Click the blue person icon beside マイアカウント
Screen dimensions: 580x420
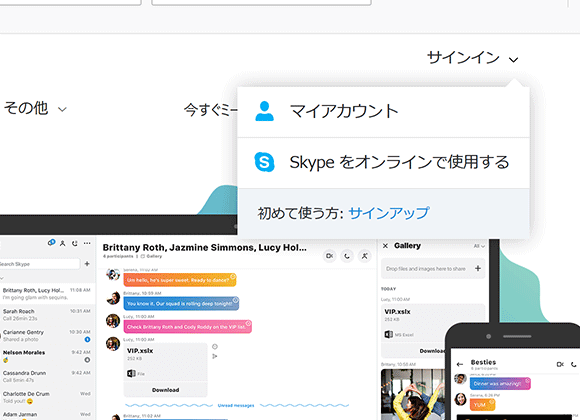click(264, 111)
